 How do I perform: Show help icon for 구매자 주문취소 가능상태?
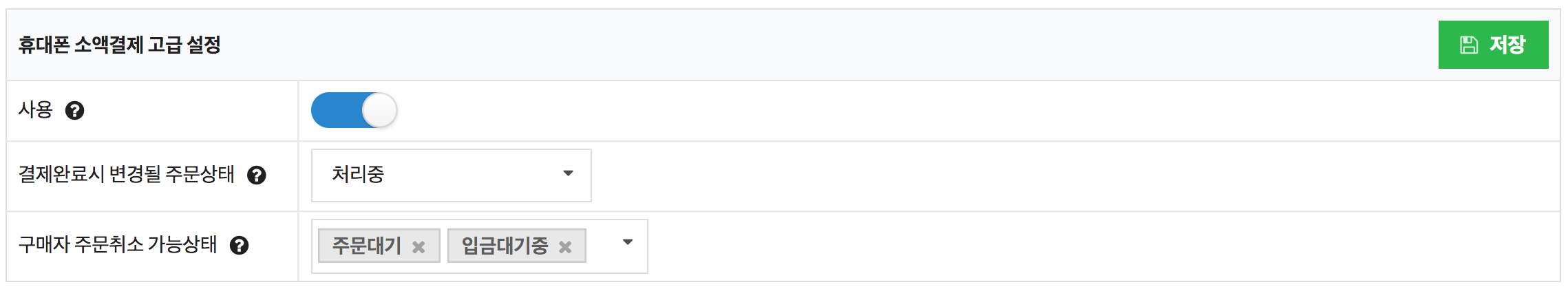pyautogui.click(x=239, y=246)
